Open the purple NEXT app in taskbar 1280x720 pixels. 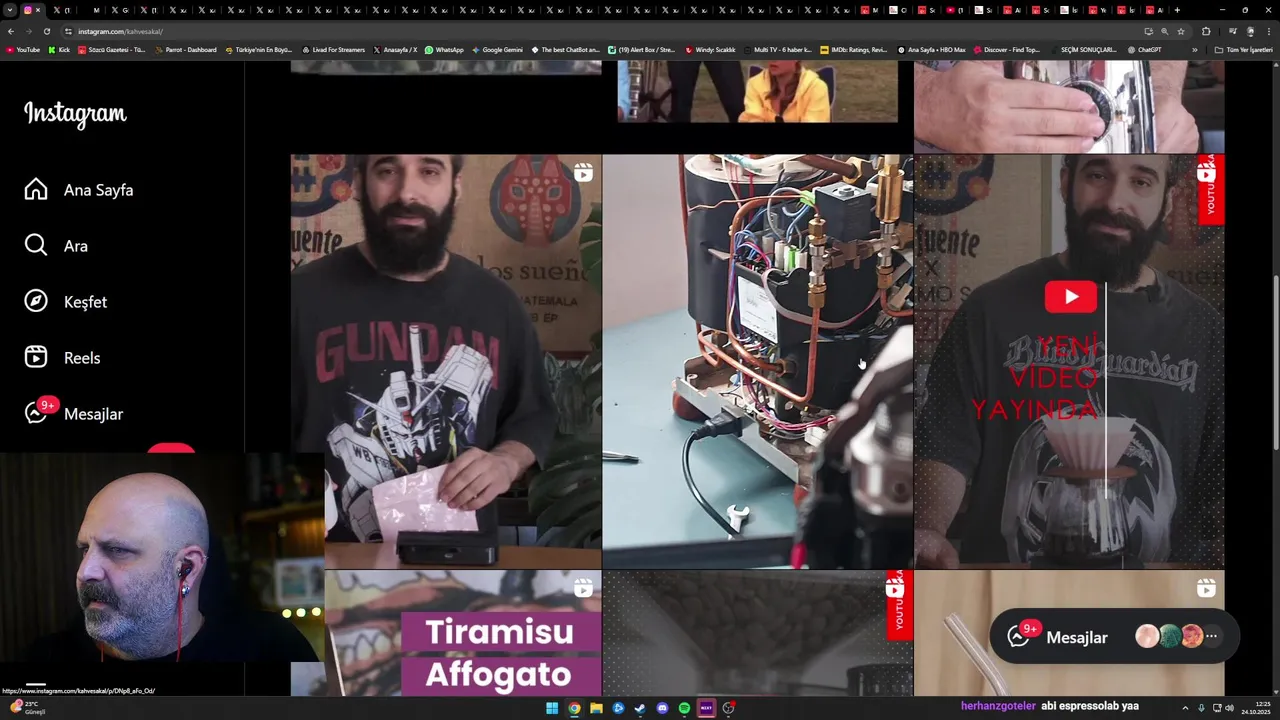[x=706, y=708]
